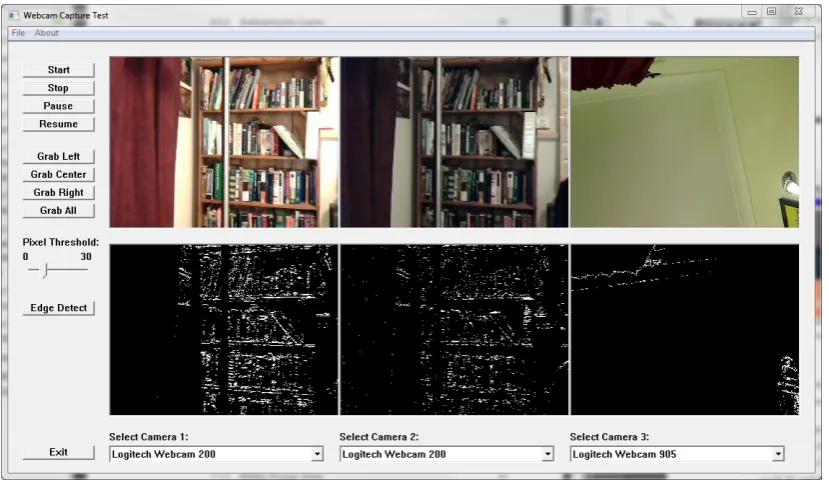Expand the Select Camera 3 dropdown
The width and height of the screenshot is (829, 488).
[778, 454]
